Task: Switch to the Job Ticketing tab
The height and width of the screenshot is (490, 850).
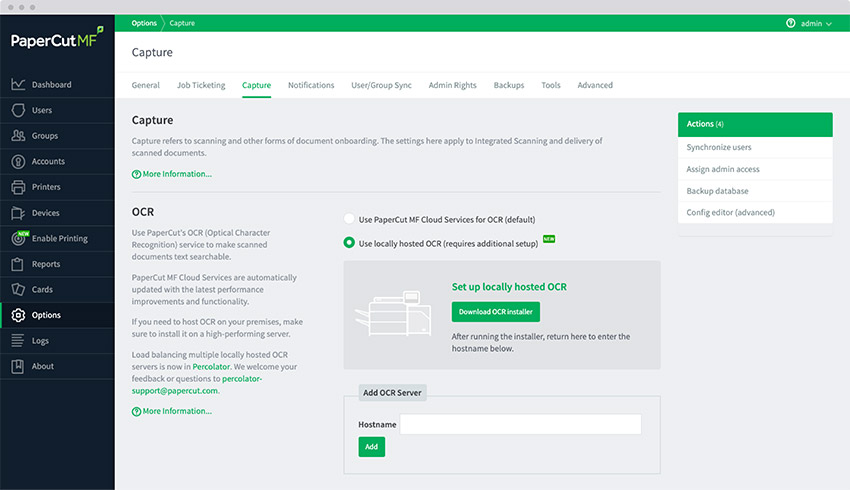Action: pyautogui.click(x=201, y=85)
